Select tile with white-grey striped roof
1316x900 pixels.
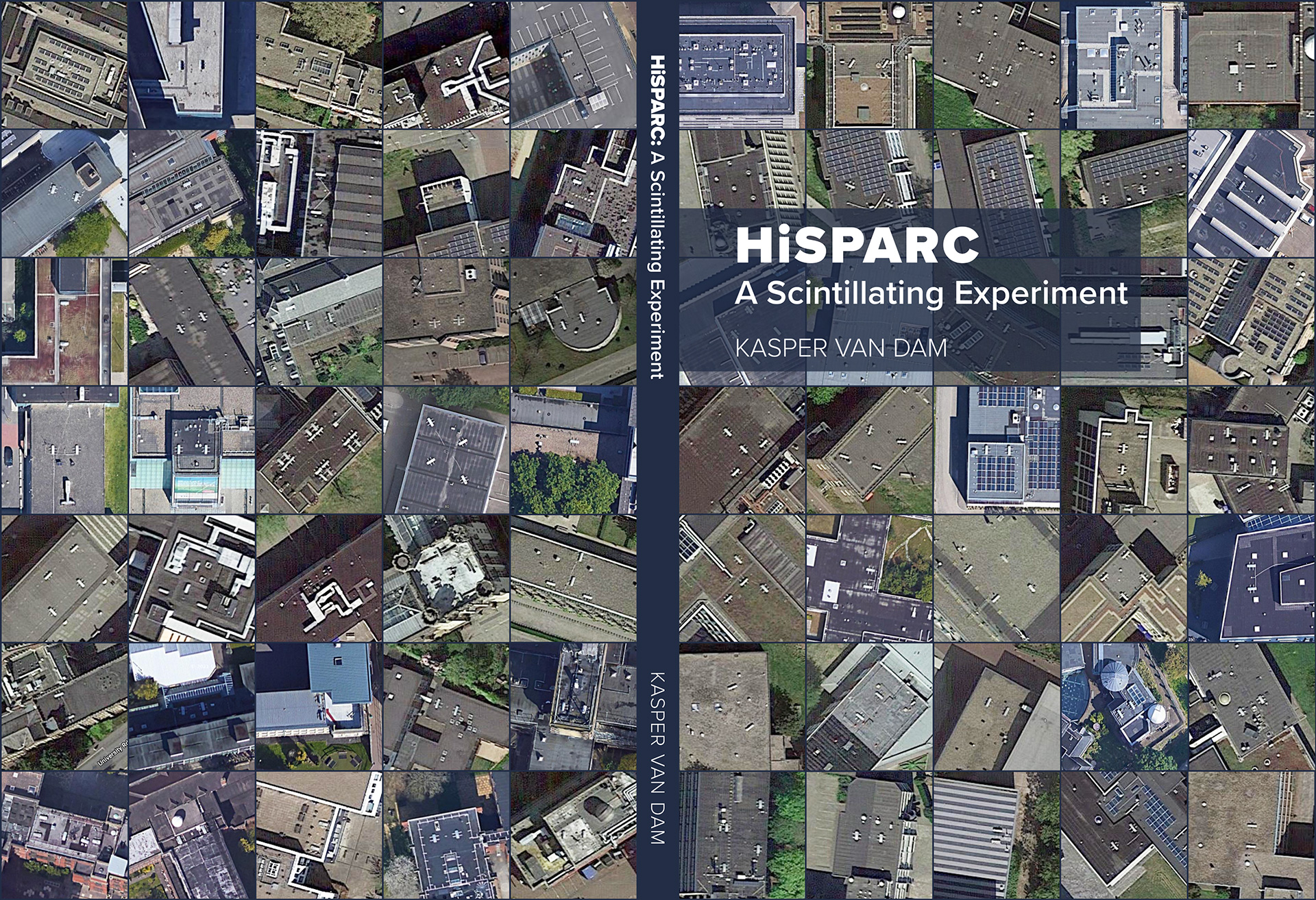tap(997, 835)
